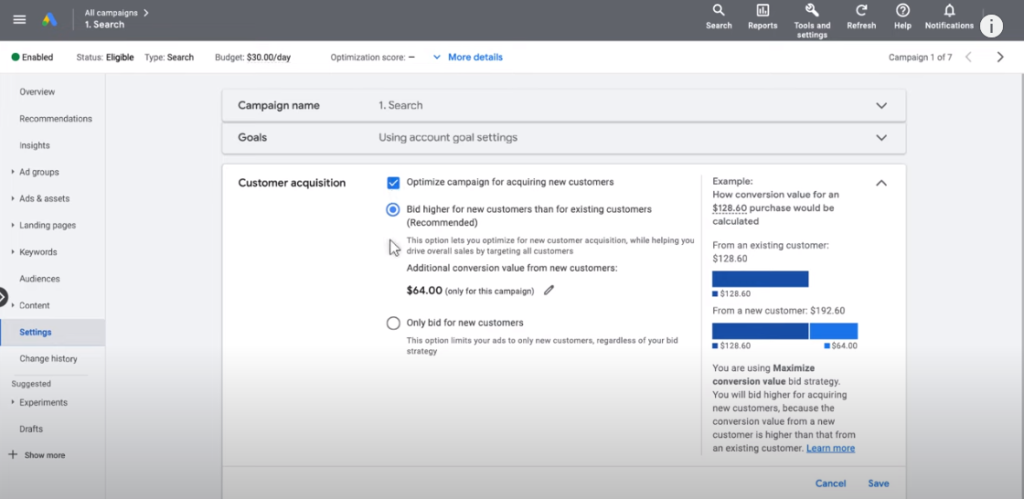1024x499 pixels.
Task: Click the Search magnifier icon
Action: (x=718, y=11)
